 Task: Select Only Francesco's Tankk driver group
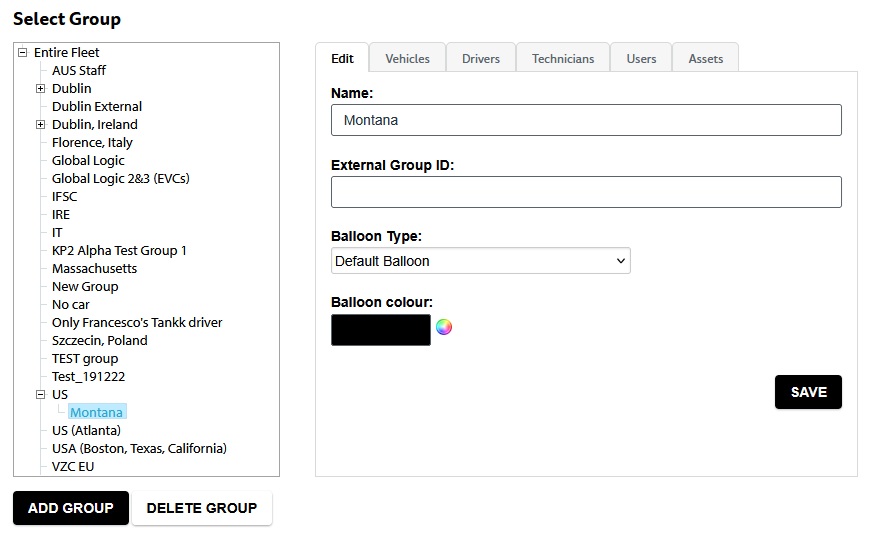click(x=137, y=323)
